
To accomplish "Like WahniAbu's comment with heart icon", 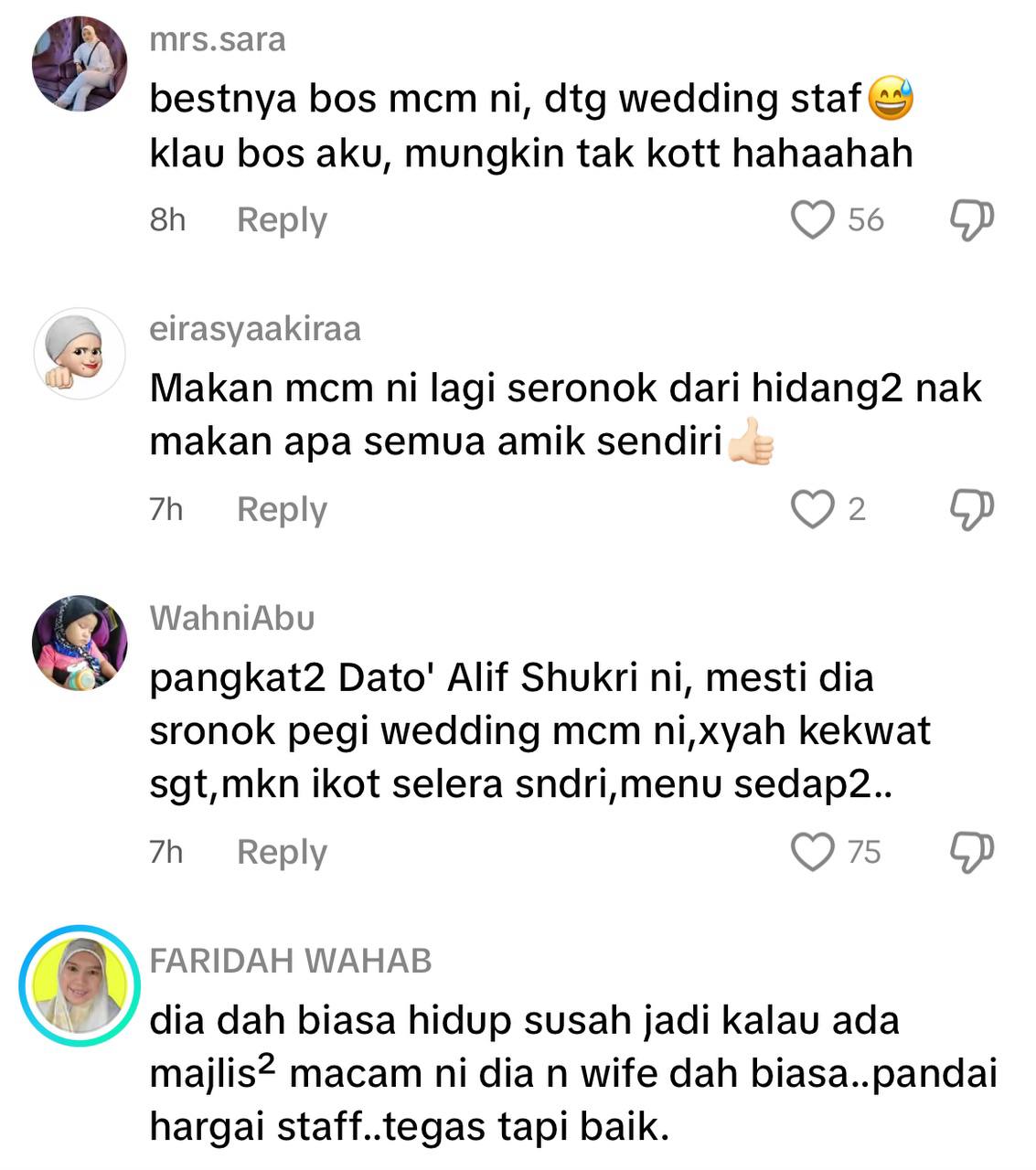I will pyautogui.click(x=812, y=852).
